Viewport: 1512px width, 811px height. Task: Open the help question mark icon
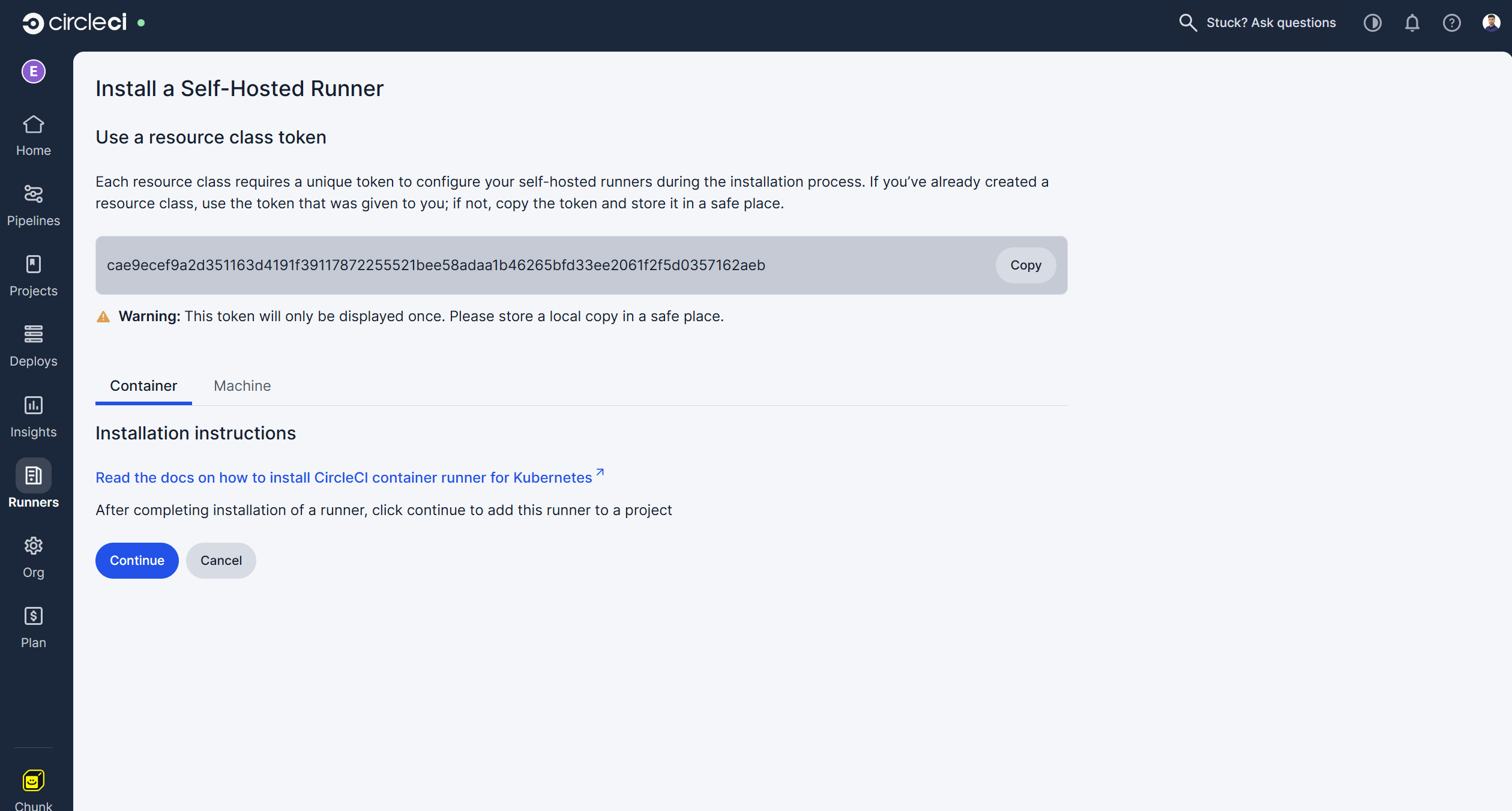[1452, 23]
